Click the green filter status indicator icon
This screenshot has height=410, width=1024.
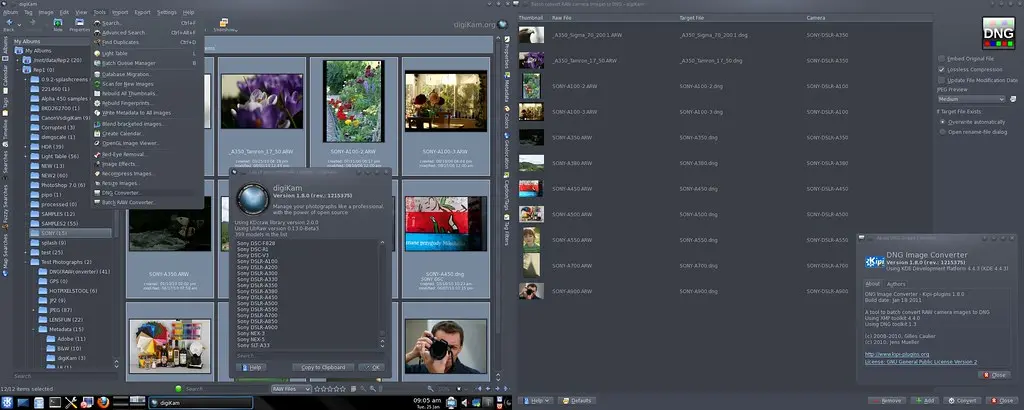tap(178, 388)
